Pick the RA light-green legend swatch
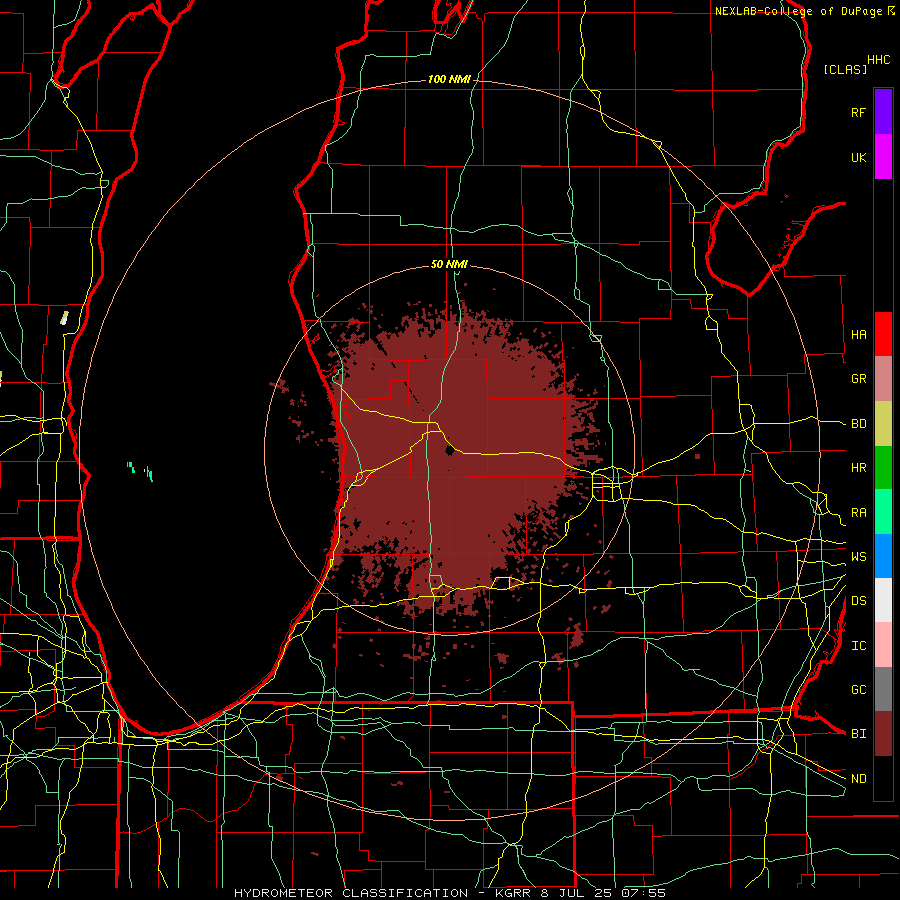900x900 pixels. coord(883,512)
